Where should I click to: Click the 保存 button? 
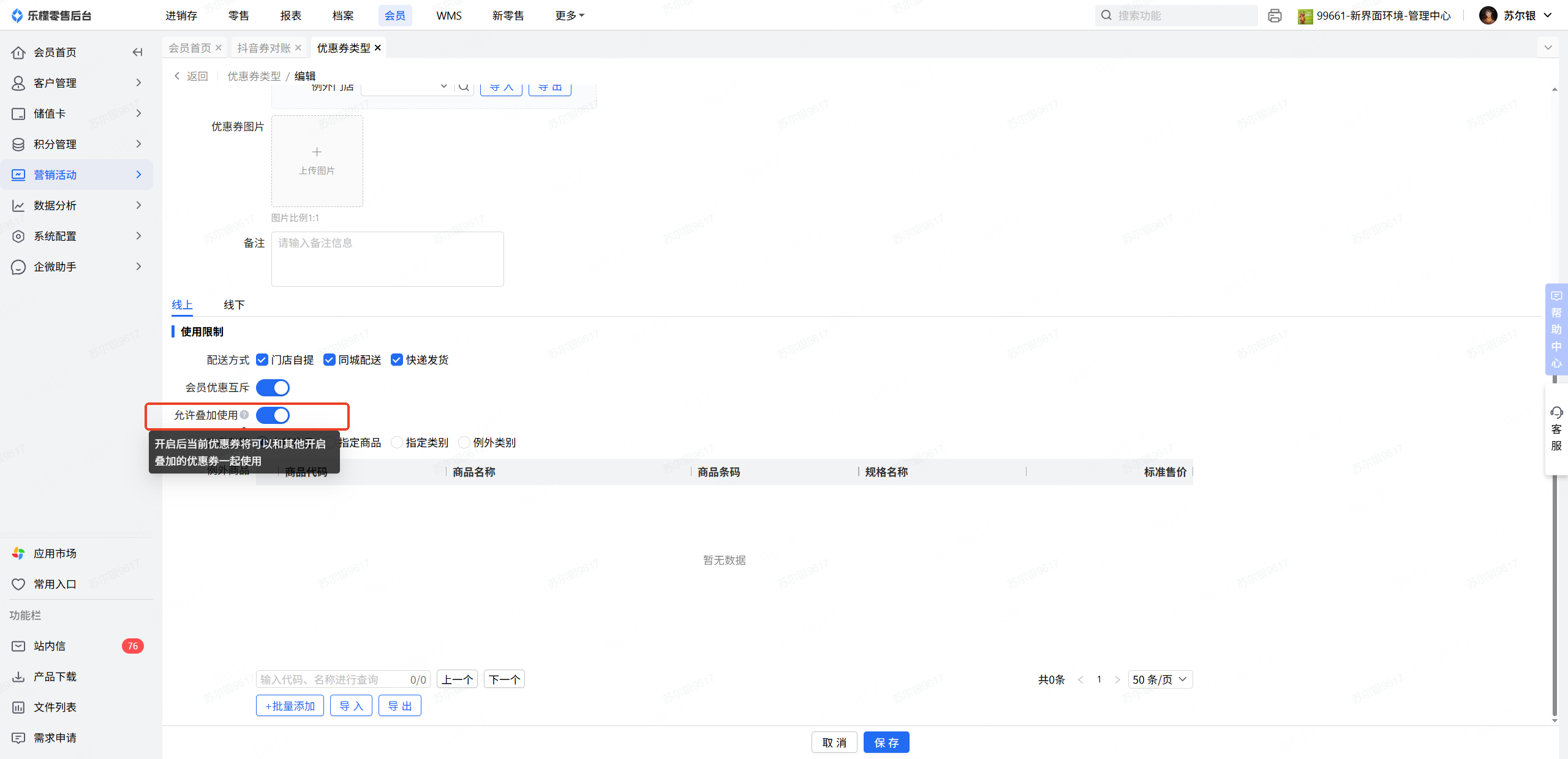(886, 742)
